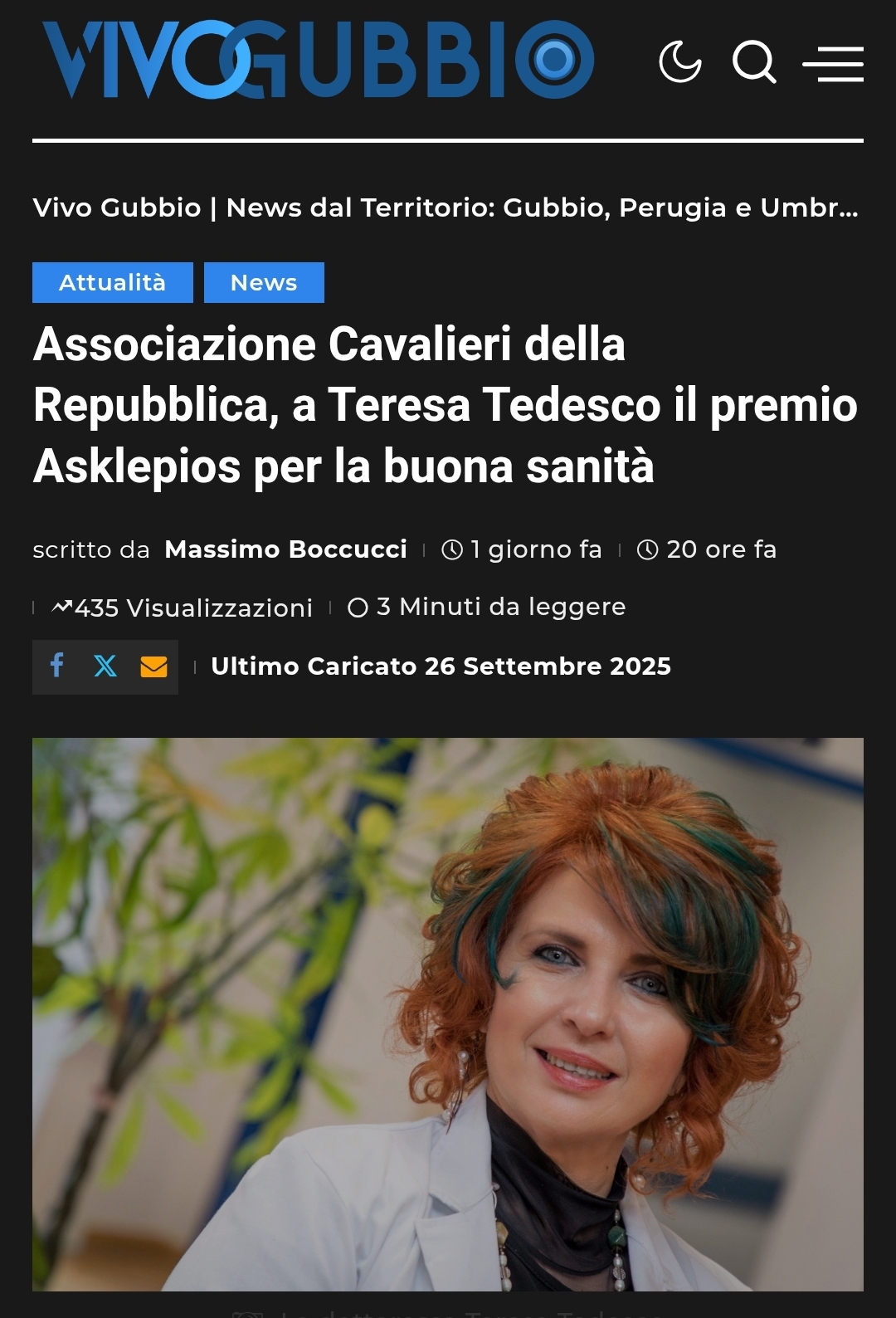The height and width of the screenshot is (1318, 896).
Task: Open the News category tag
Action: coord(264,282)
